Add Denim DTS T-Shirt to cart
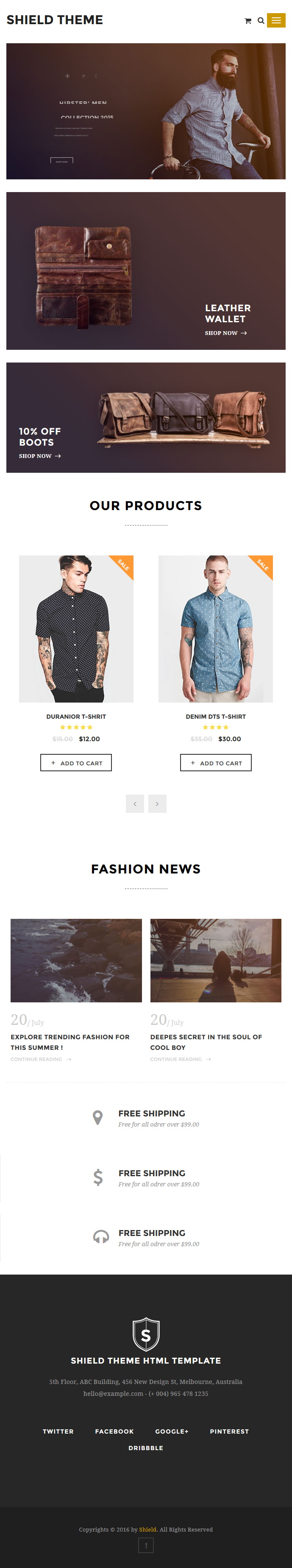Viewport: 292px width, 1568px height. 216,763
